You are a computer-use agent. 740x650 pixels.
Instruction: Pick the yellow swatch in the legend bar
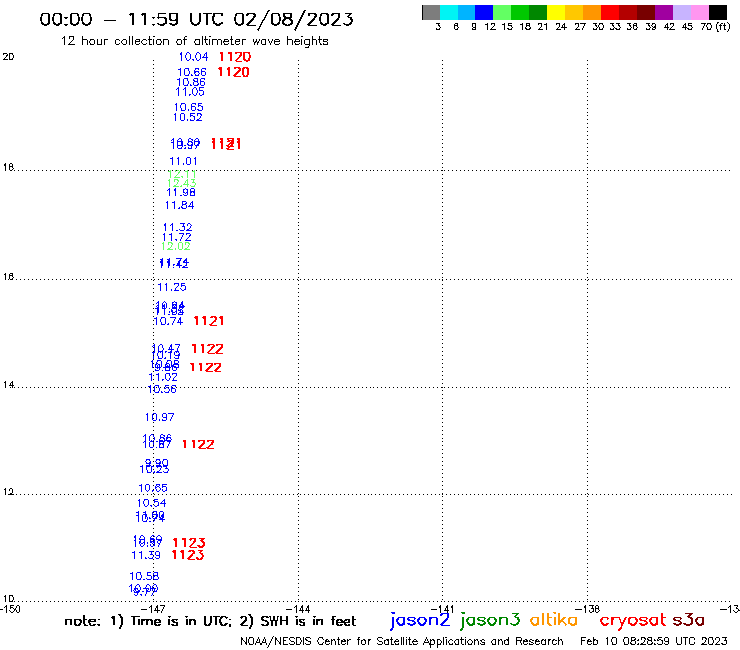556,12
